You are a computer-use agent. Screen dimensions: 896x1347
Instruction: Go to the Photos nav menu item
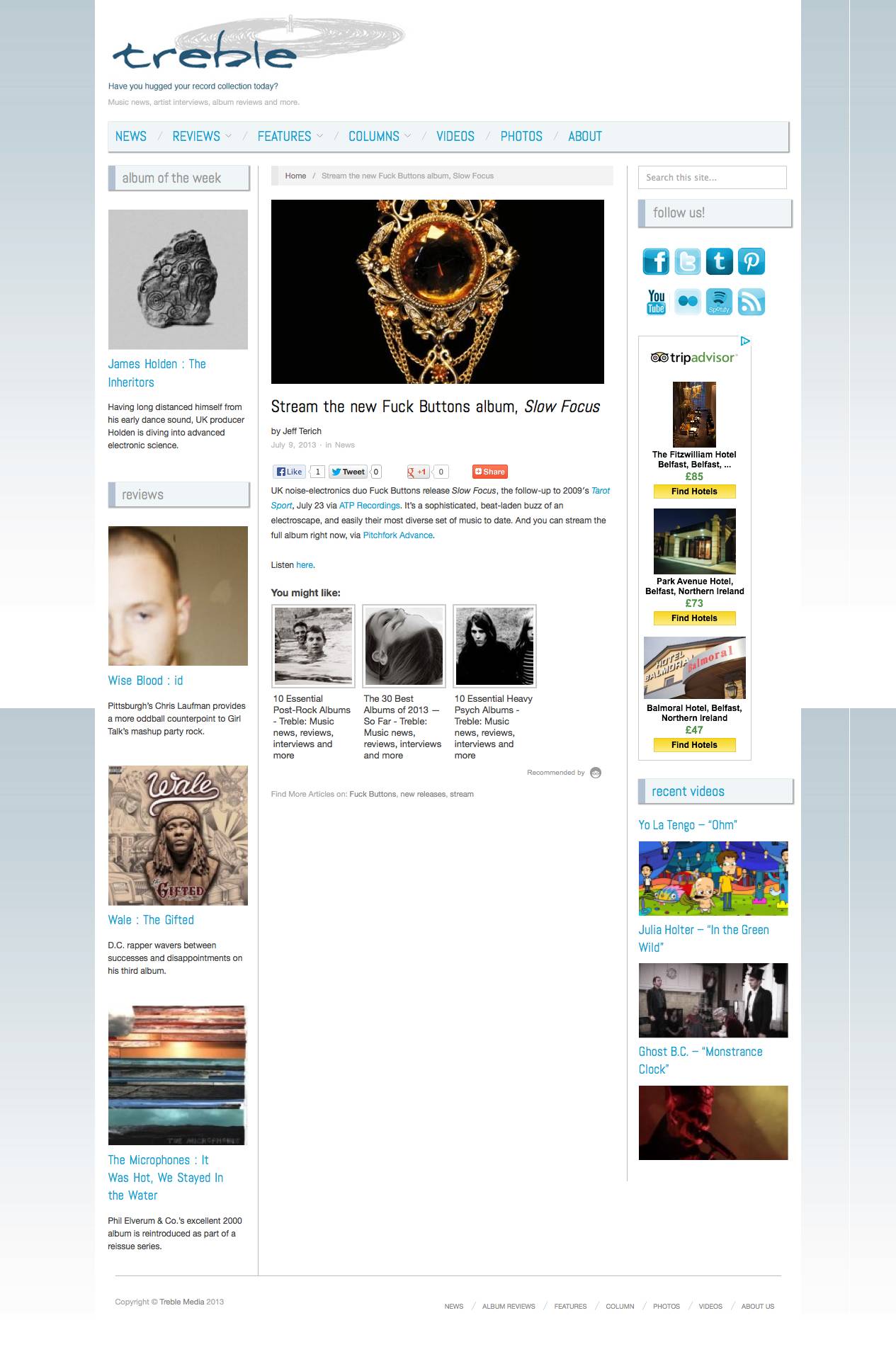[521, 136]
